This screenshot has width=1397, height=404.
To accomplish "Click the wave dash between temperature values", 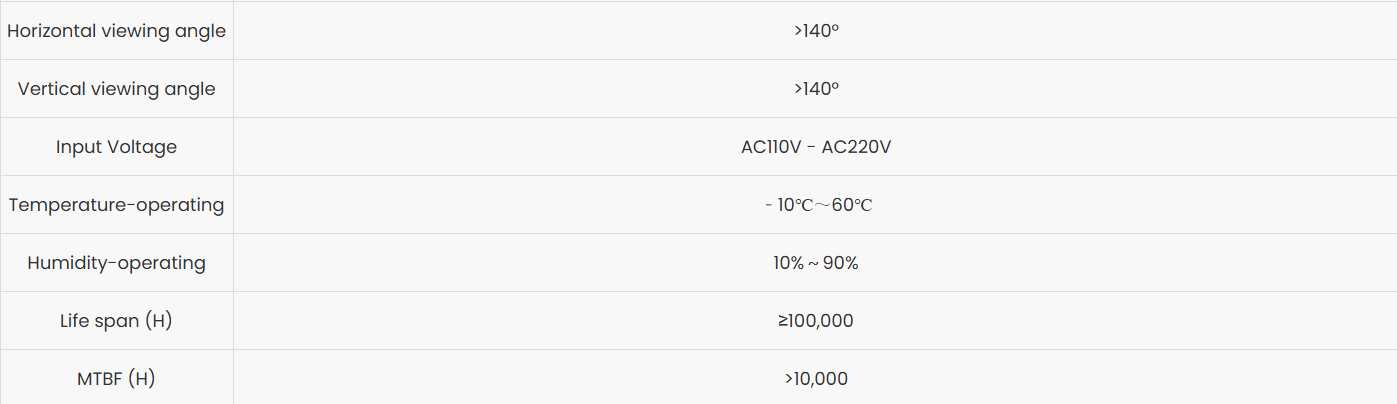I will [820, 205].
